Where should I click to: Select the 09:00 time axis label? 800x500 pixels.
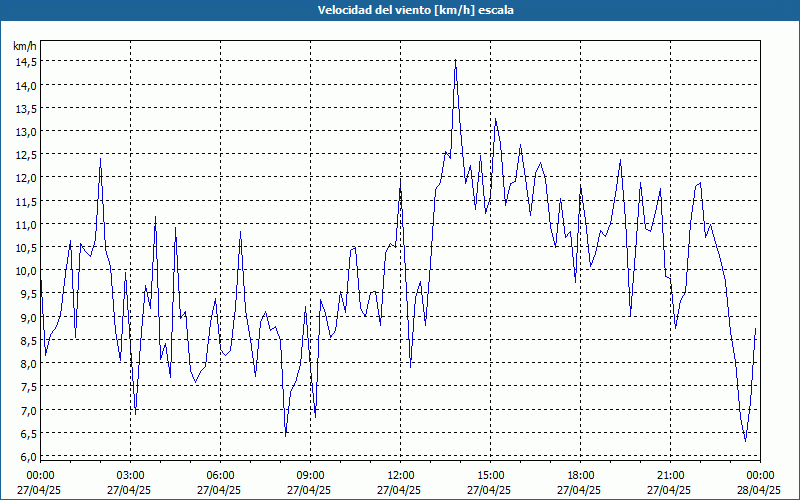point(311,476)
